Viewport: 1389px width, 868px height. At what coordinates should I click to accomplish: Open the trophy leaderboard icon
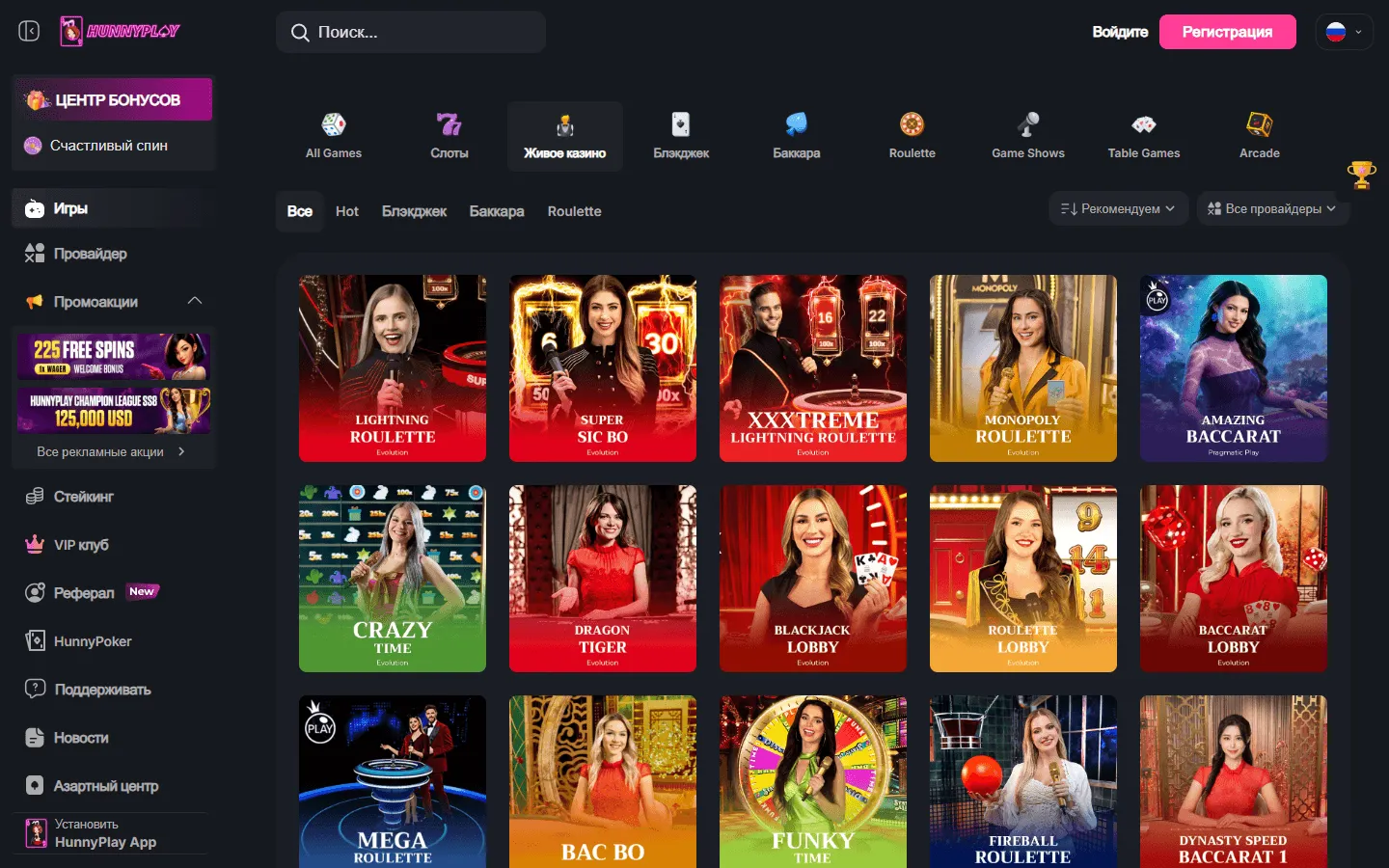click(1361, 176)
